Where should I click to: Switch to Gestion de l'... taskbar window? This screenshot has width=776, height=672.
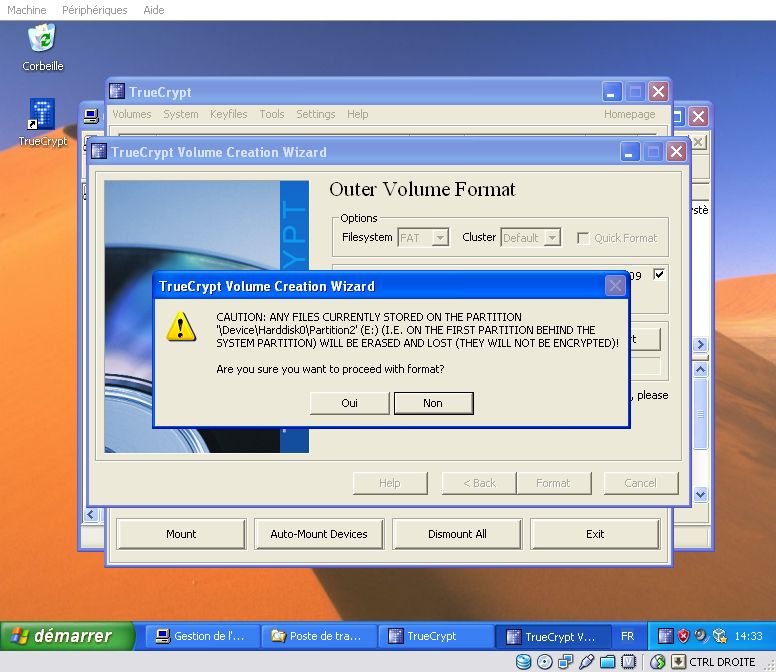click(x=202, y=636)
